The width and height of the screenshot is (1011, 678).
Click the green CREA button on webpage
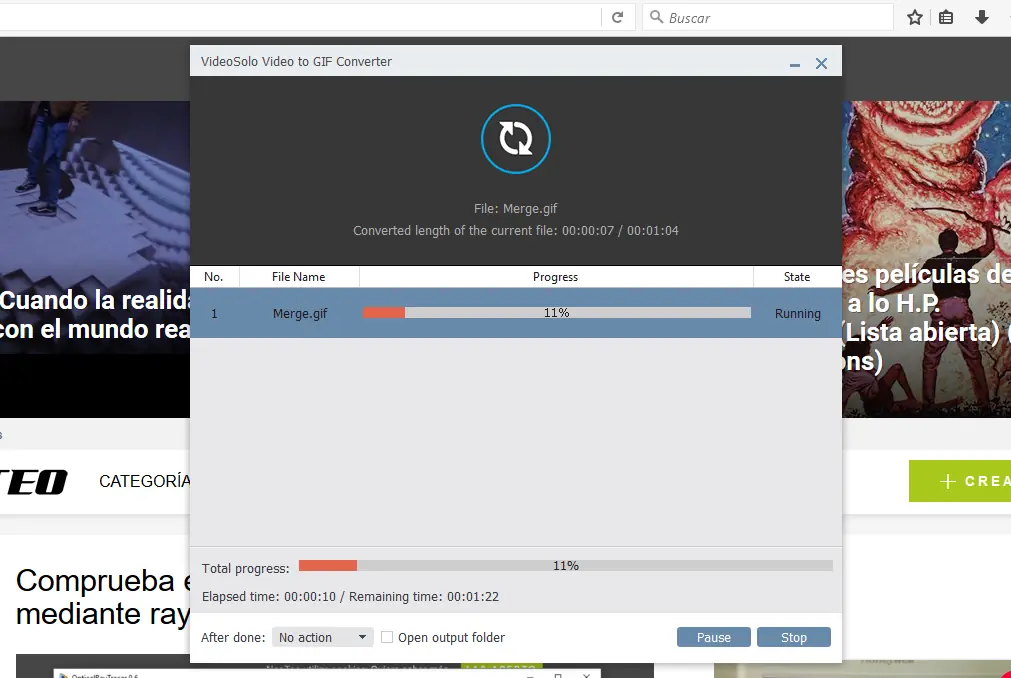[960, 481]
